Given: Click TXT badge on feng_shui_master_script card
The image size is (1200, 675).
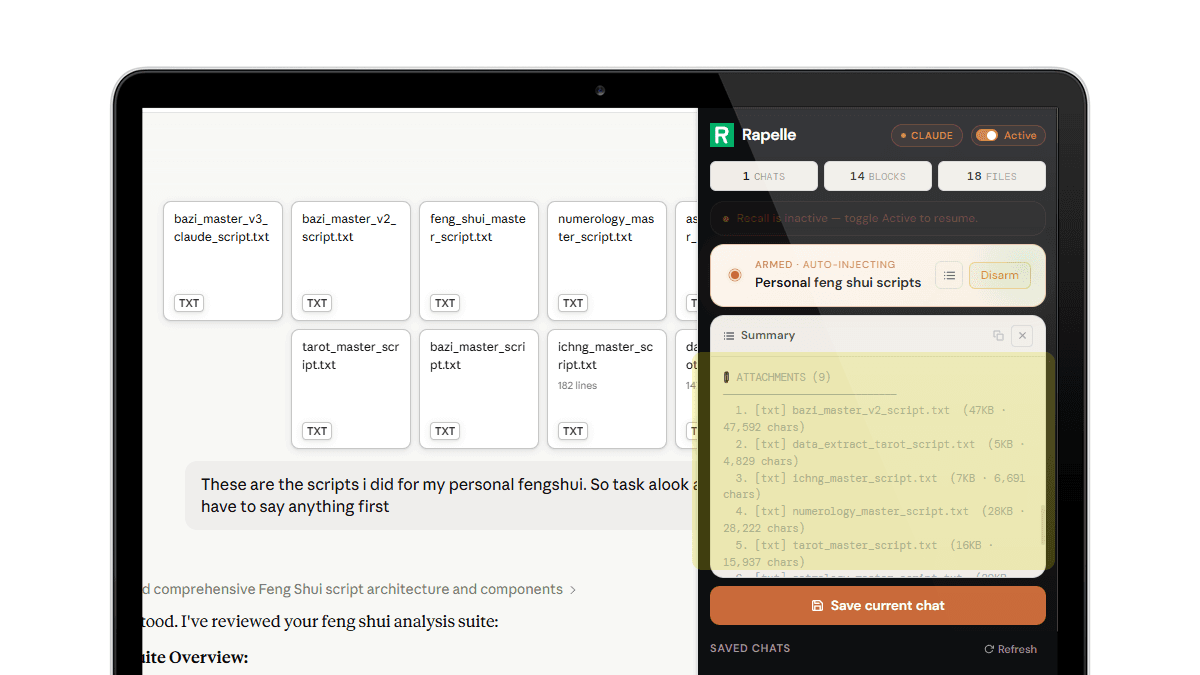Looking at the screenshot, I should tap(445, 303).
